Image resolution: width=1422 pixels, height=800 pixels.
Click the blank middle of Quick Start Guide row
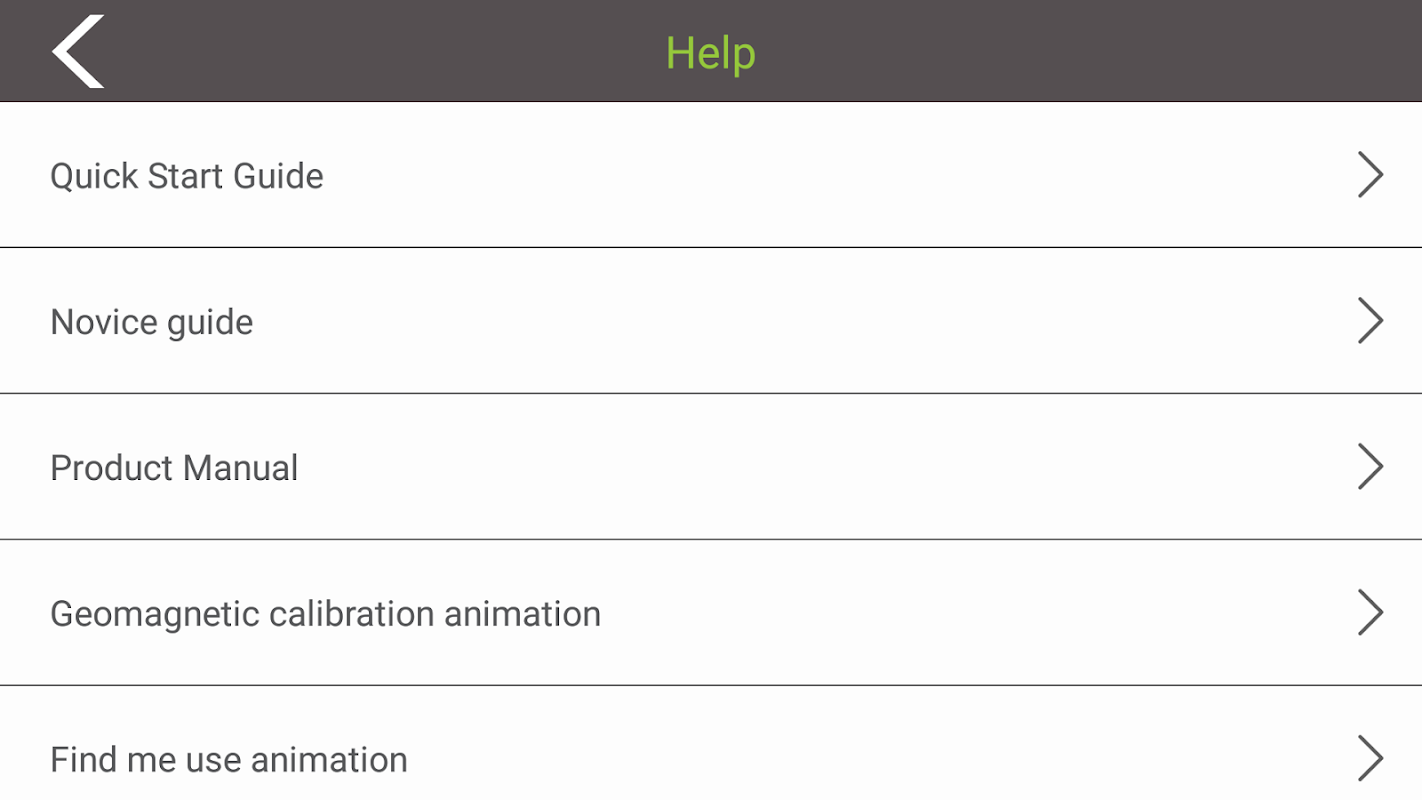point(800,176)
